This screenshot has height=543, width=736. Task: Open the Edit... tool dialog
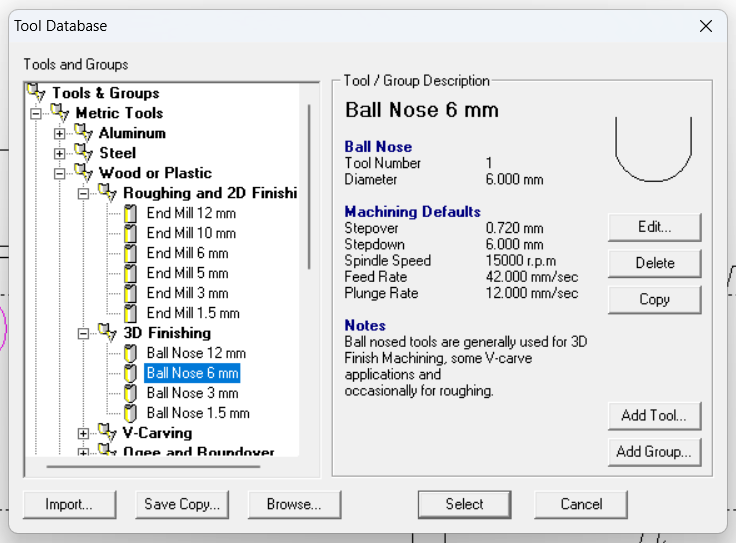(x=654, y=227)
